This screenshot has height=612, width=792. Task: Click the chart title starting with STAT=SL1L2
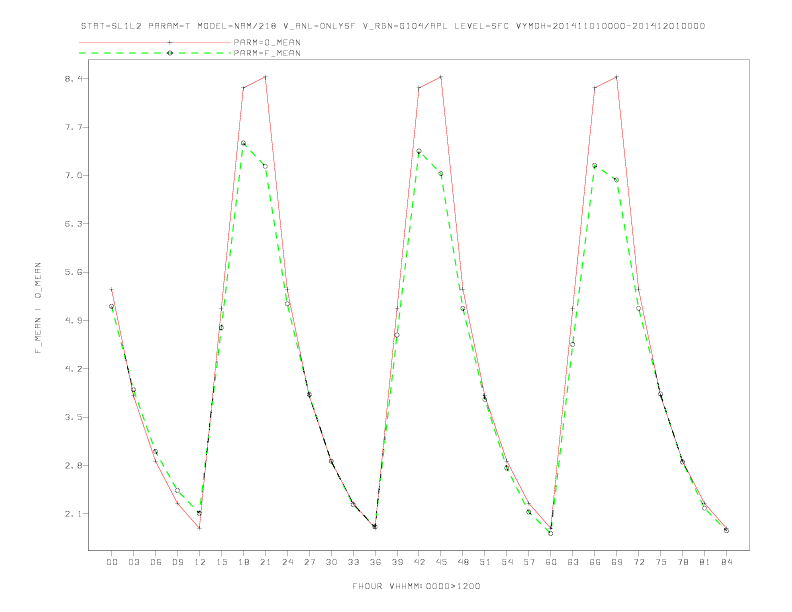392,26
